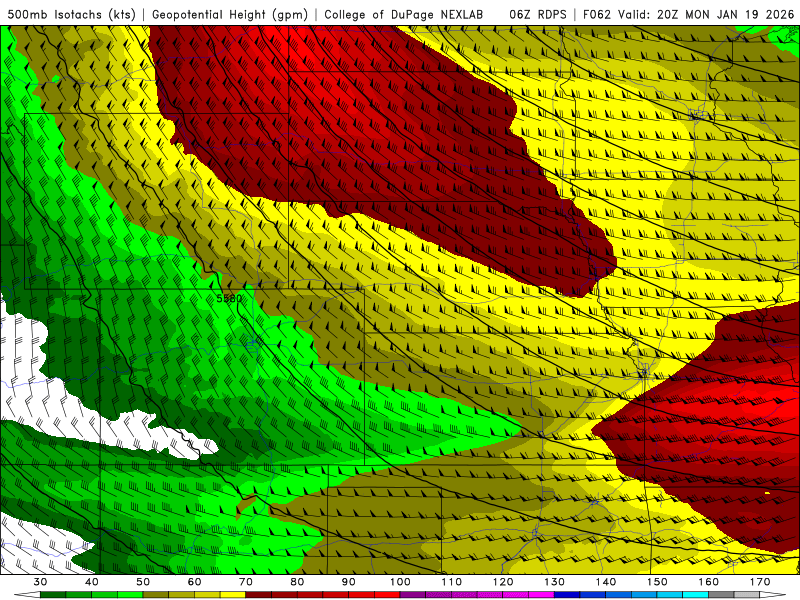The width and height of the screenshot is (800, 600).
Task: Select the dark red 70-75 kt swatch
Action: (x=259, y=595)
